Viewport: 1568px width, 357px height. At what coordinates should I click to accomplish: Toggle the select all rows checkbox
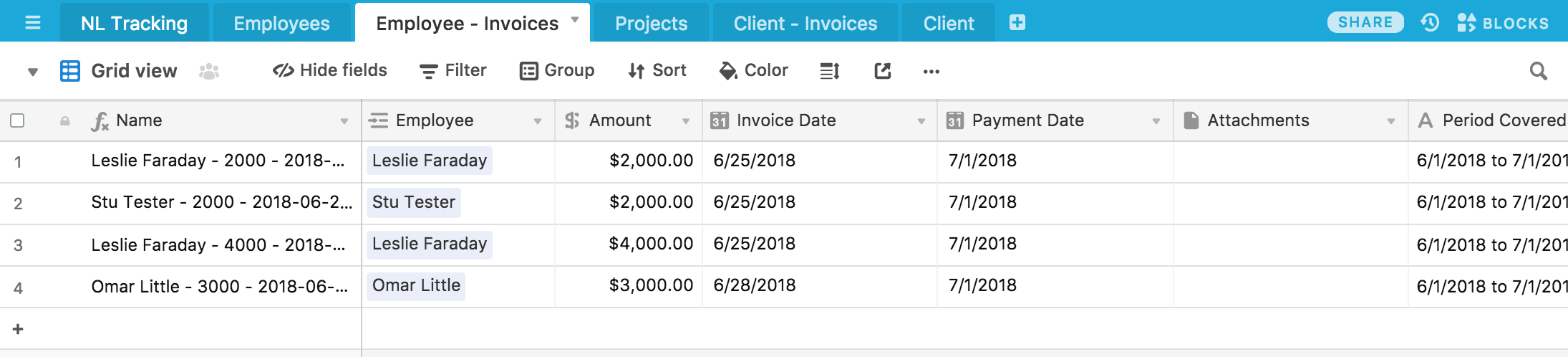point(18,120)
